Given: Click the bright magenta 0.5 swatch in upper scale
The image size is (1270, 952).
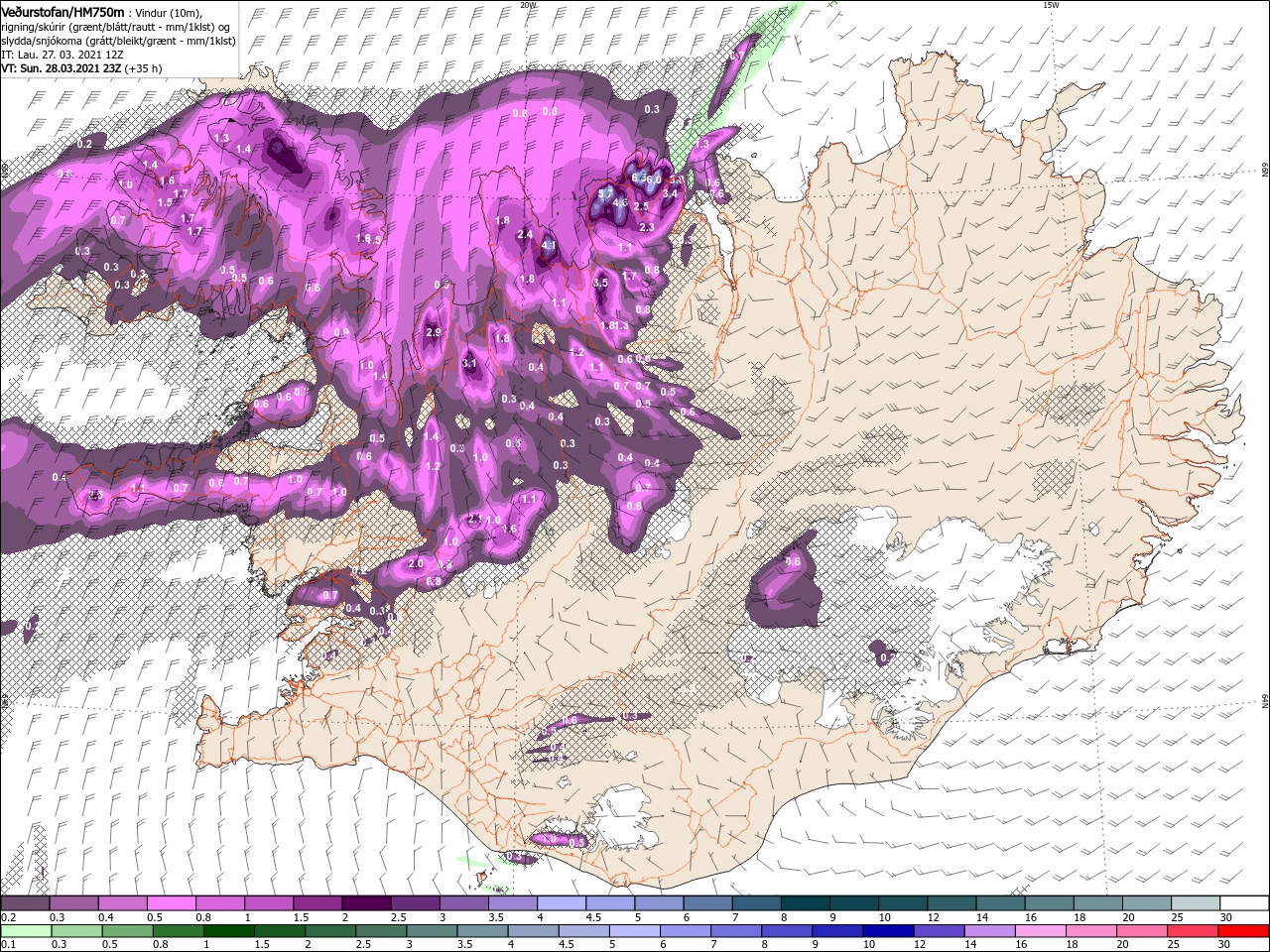Looking at the screenshot, I should (x=171, y=903).
